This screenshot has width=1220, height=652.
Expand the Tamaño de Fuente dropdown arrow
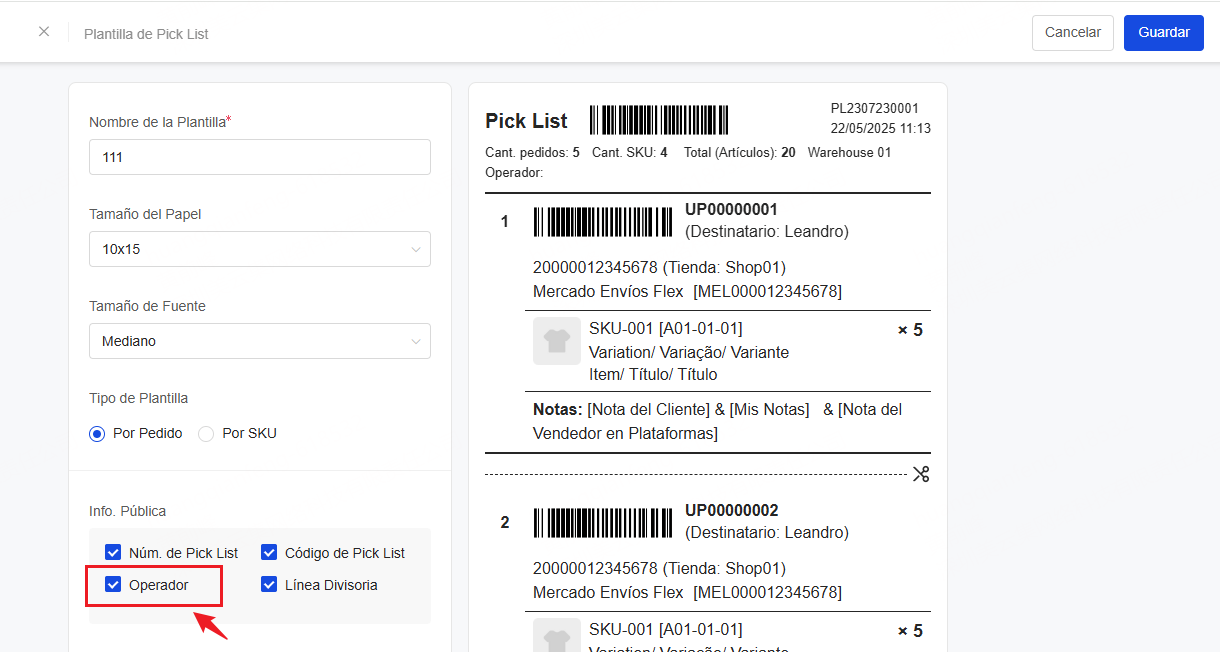point(416,341)
